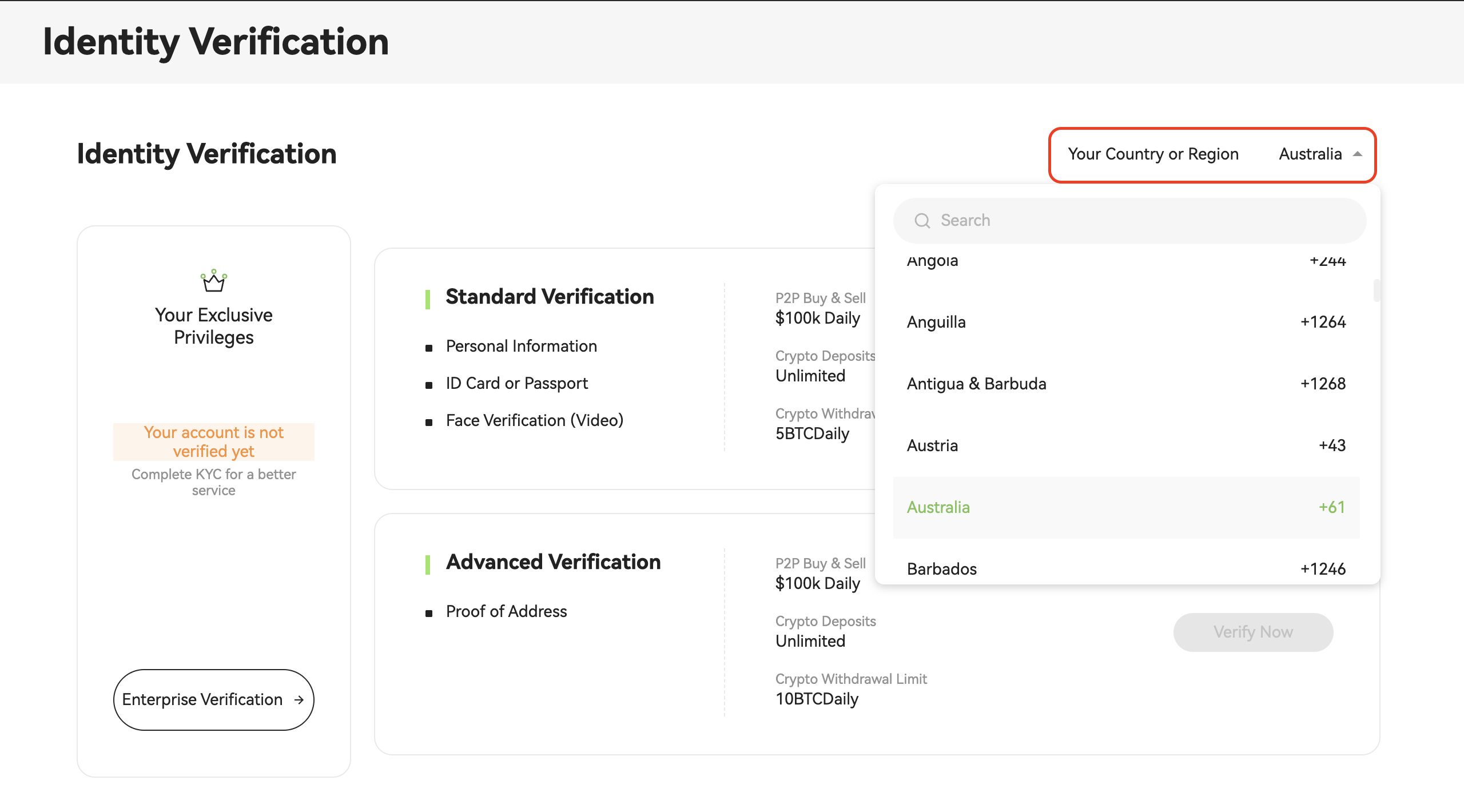Click Standard Verification heading
The height and width of the screenshot is (812, 1464).
click(x=550, y=297)
